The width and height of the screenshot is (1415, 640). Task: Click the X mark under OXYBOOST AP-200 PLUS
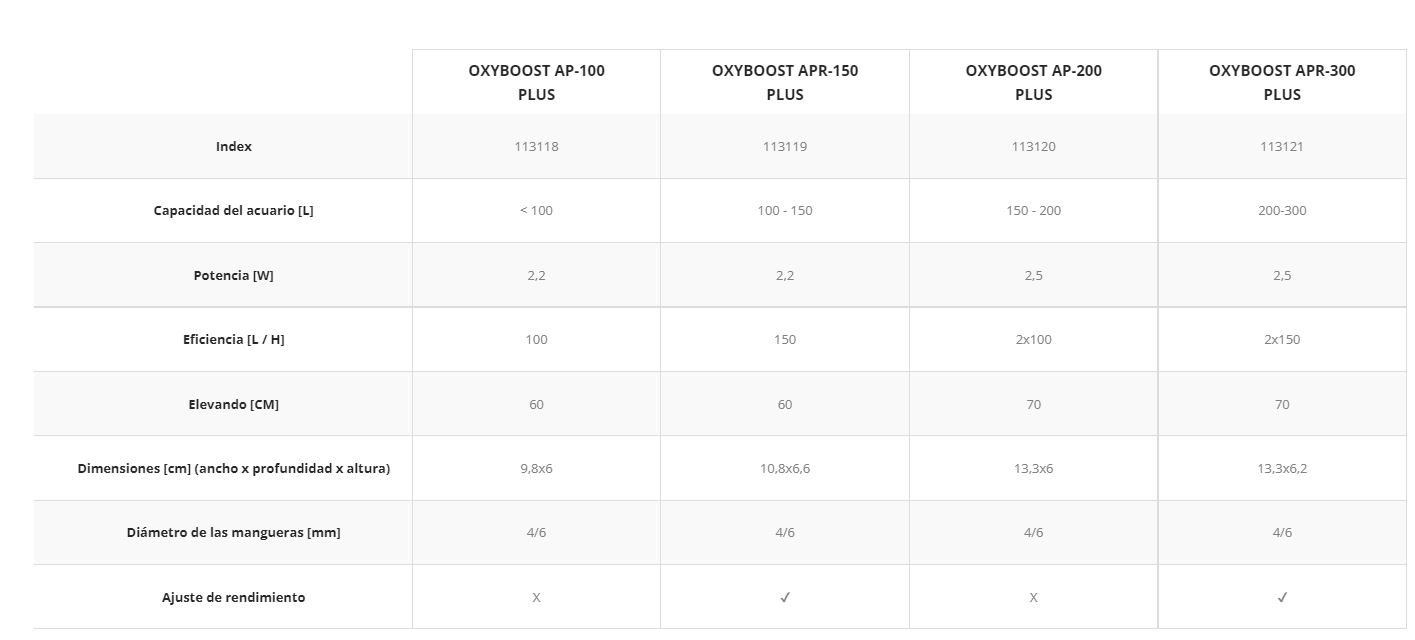point(1033,597)
